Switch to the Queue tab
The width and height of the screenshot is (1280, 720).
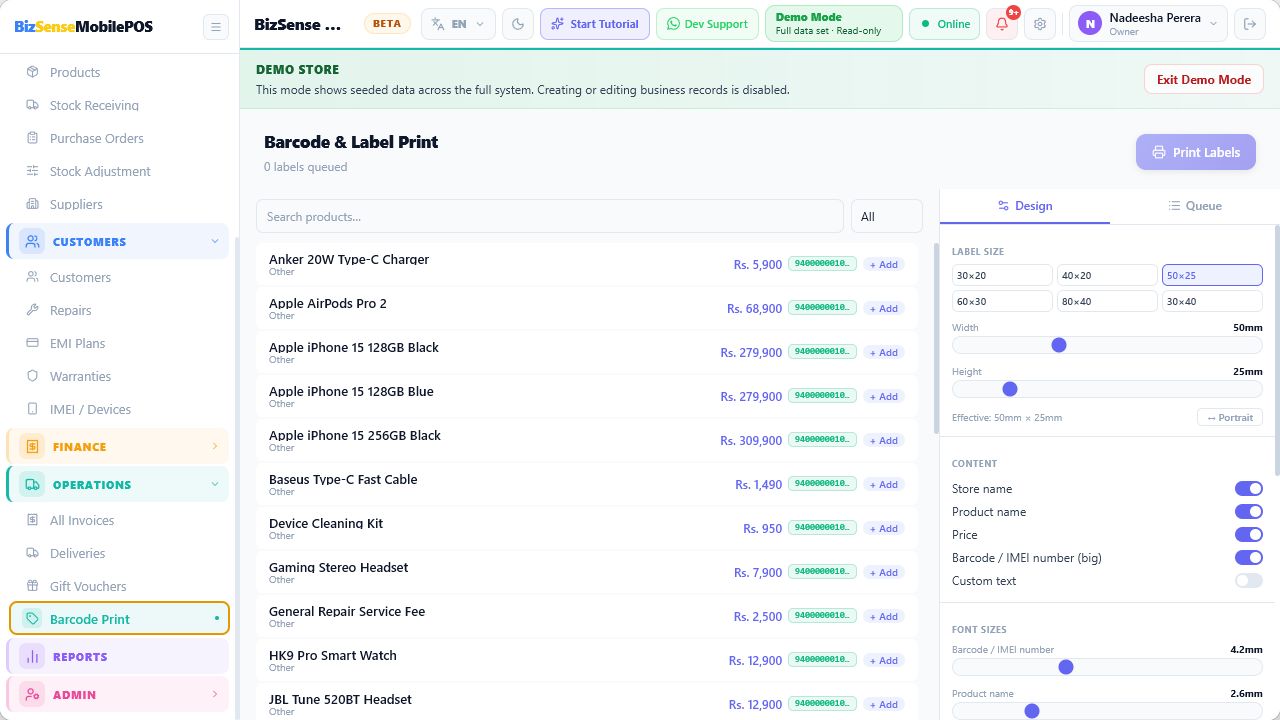[x=1195, y=206]
